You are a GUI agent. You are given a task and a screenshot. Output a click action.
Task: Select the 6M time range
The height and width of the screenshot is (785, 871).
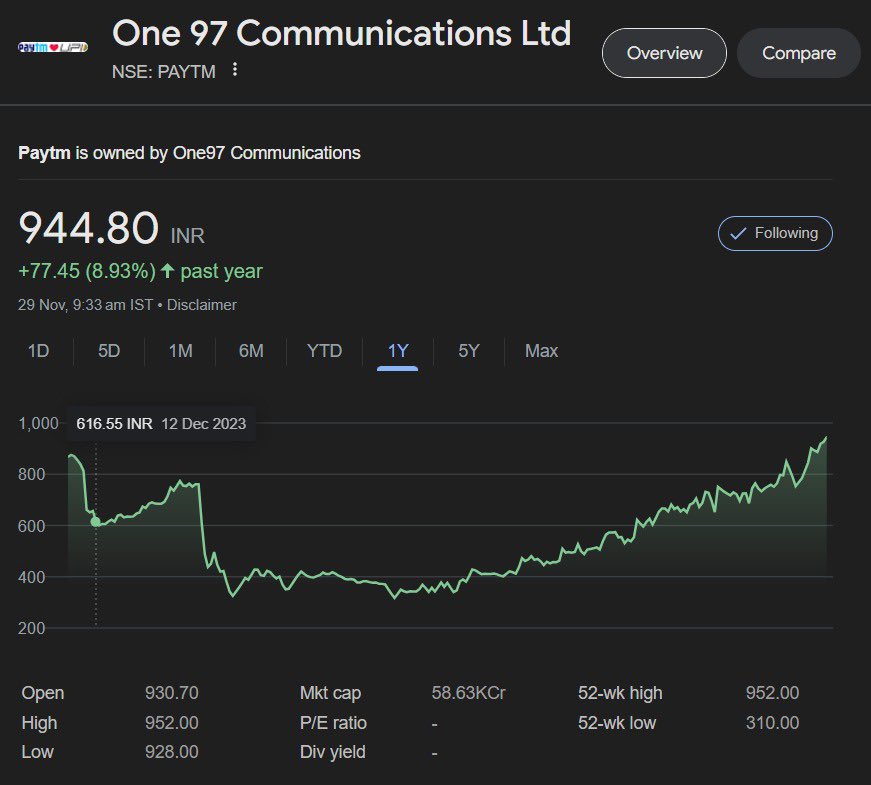(251, 351)
